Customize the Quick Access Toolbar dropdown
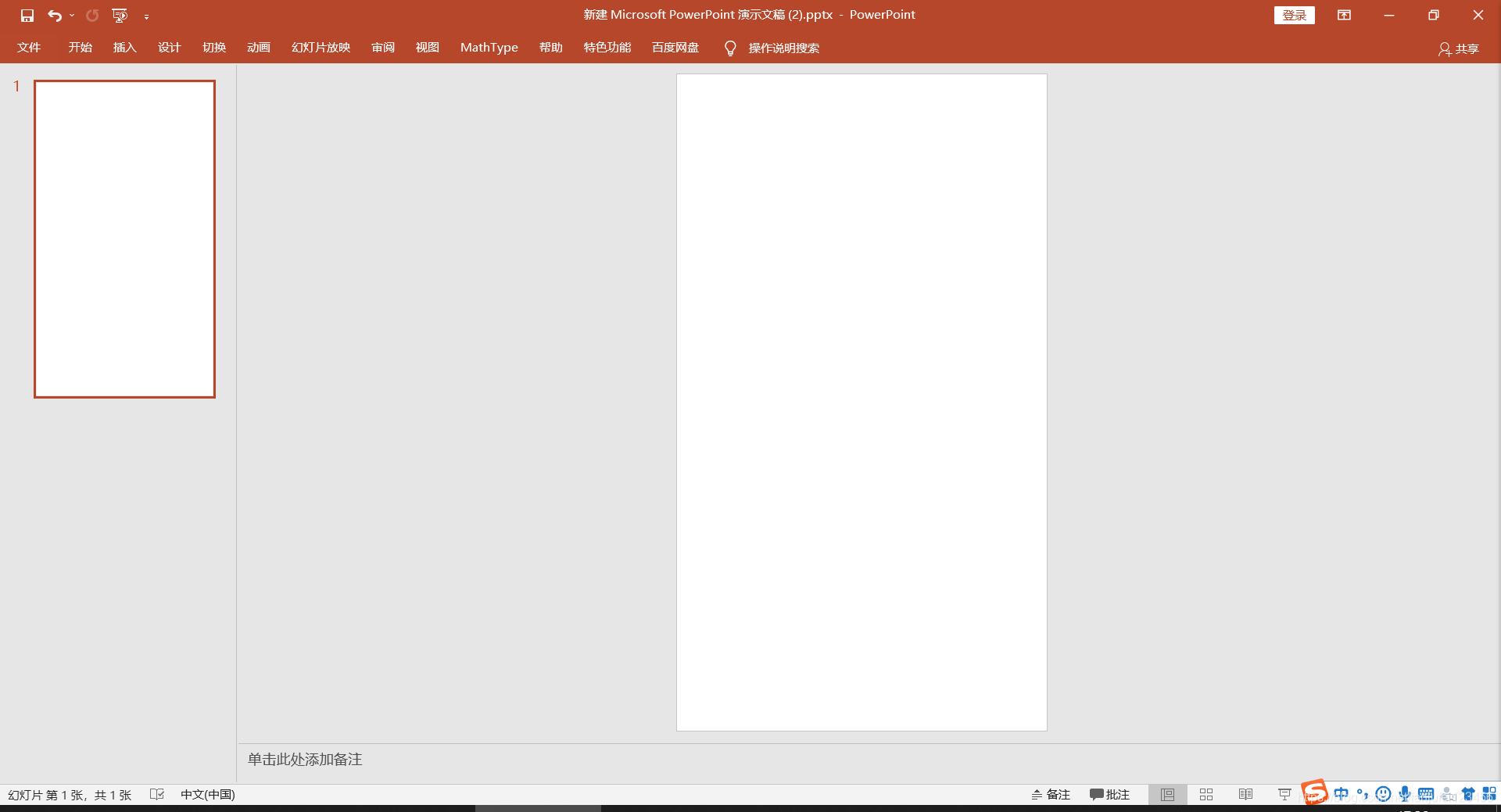Image resolution: width=1501 pixels, height=812 pixels. pos(146,16)
